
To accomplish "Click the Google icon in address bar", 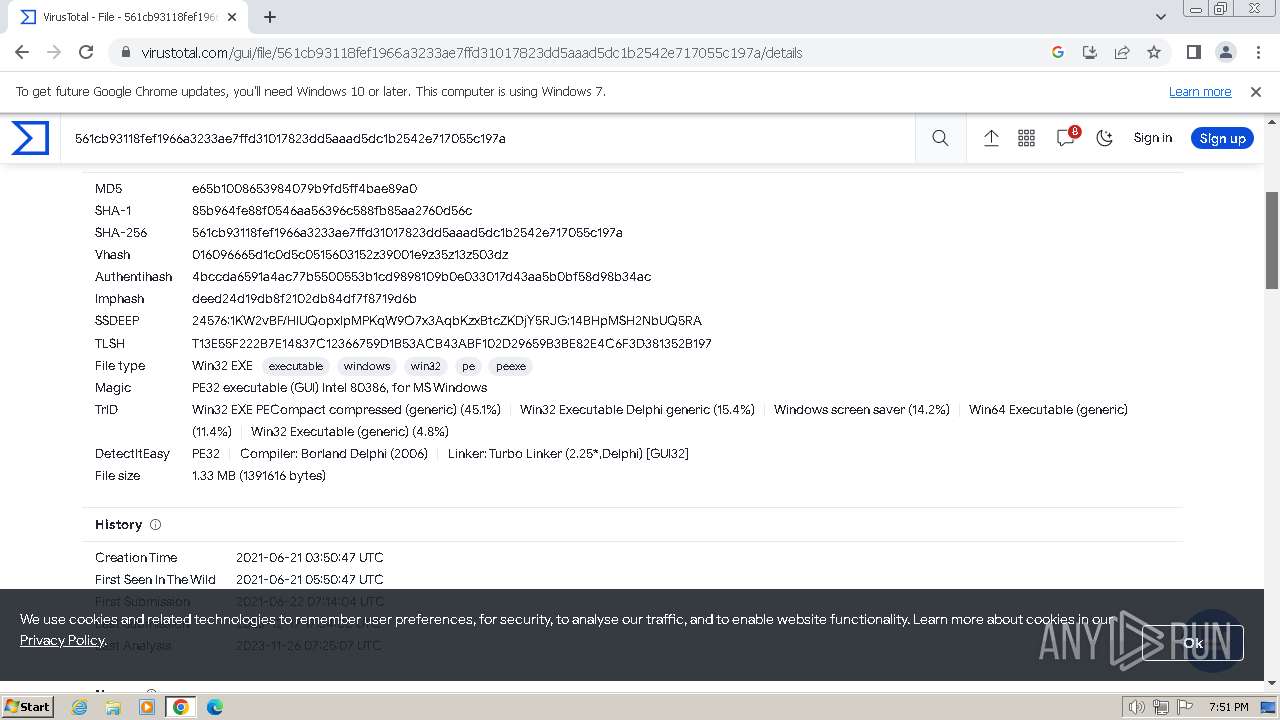I will click(x=1058, y=52).
